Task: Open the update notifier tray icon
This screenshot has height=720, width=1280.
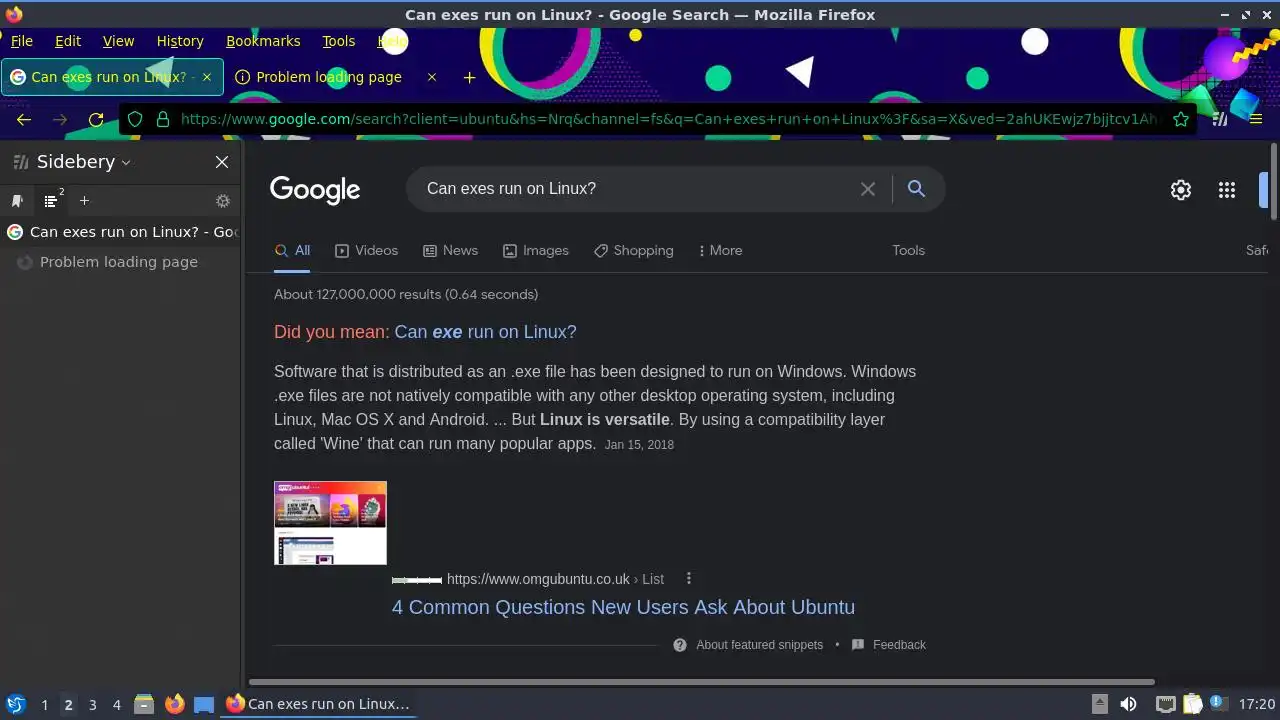Action: (1218, 704)
